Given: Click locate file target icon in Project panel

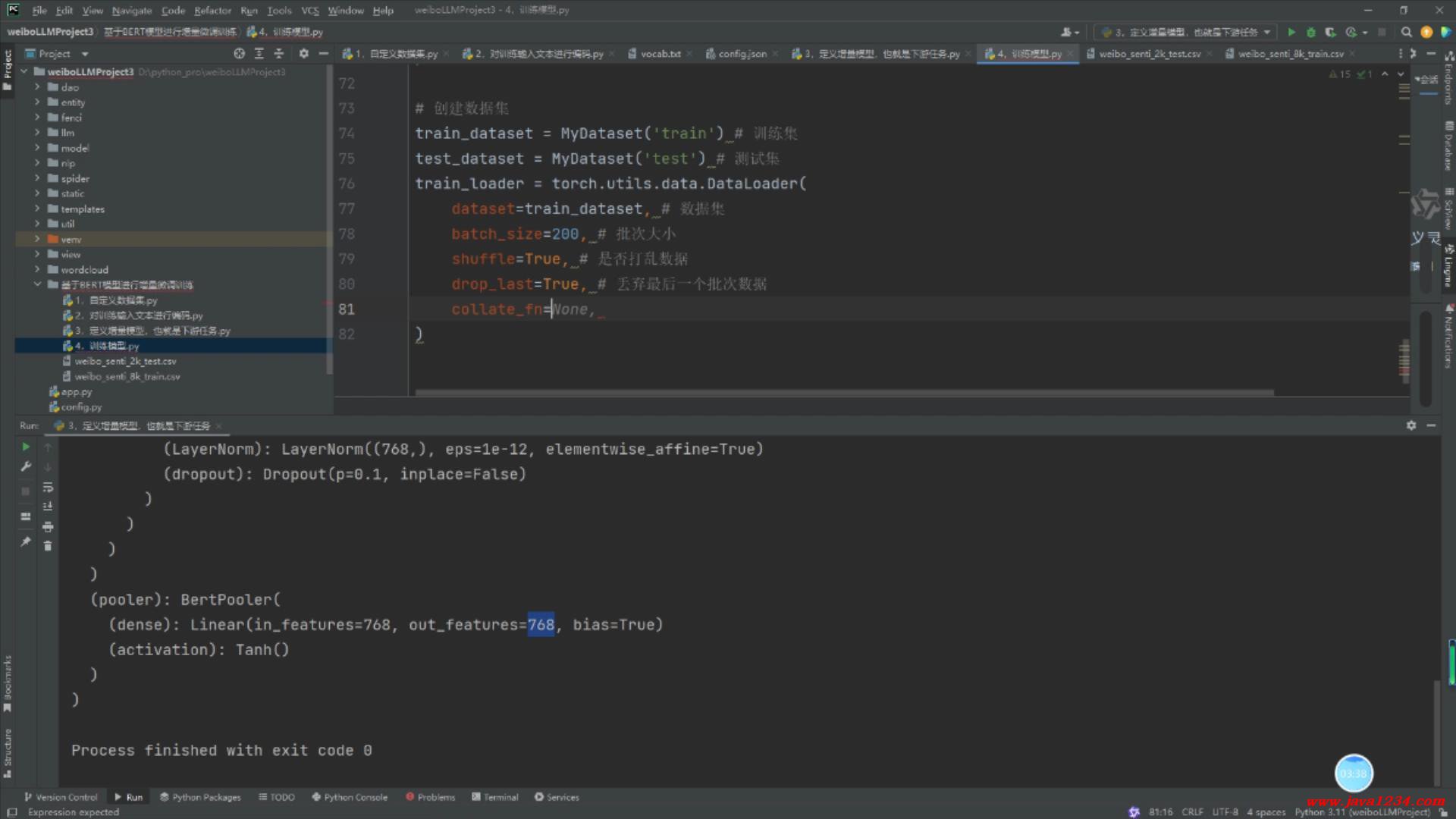Looking at the screenshot, I should click(x=239, y=54).
